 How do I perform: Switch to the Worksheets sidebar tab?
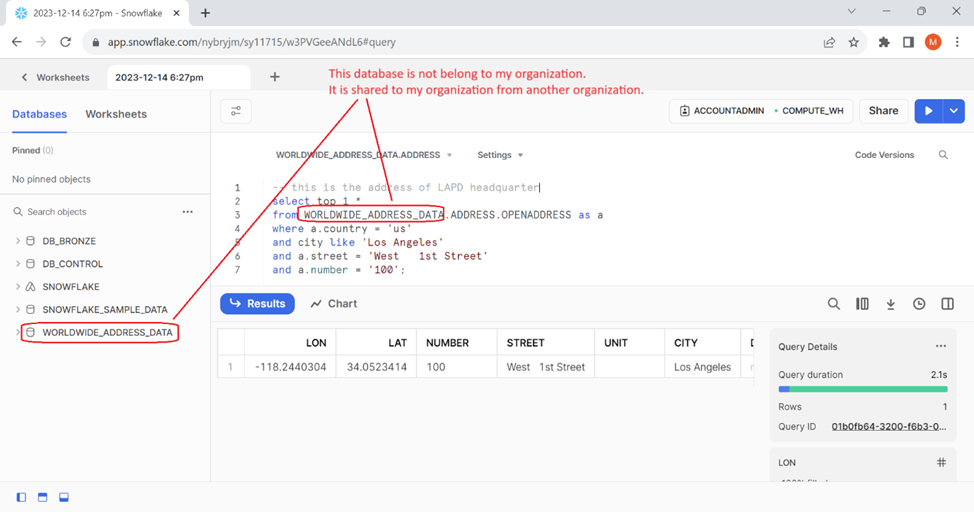116,114
